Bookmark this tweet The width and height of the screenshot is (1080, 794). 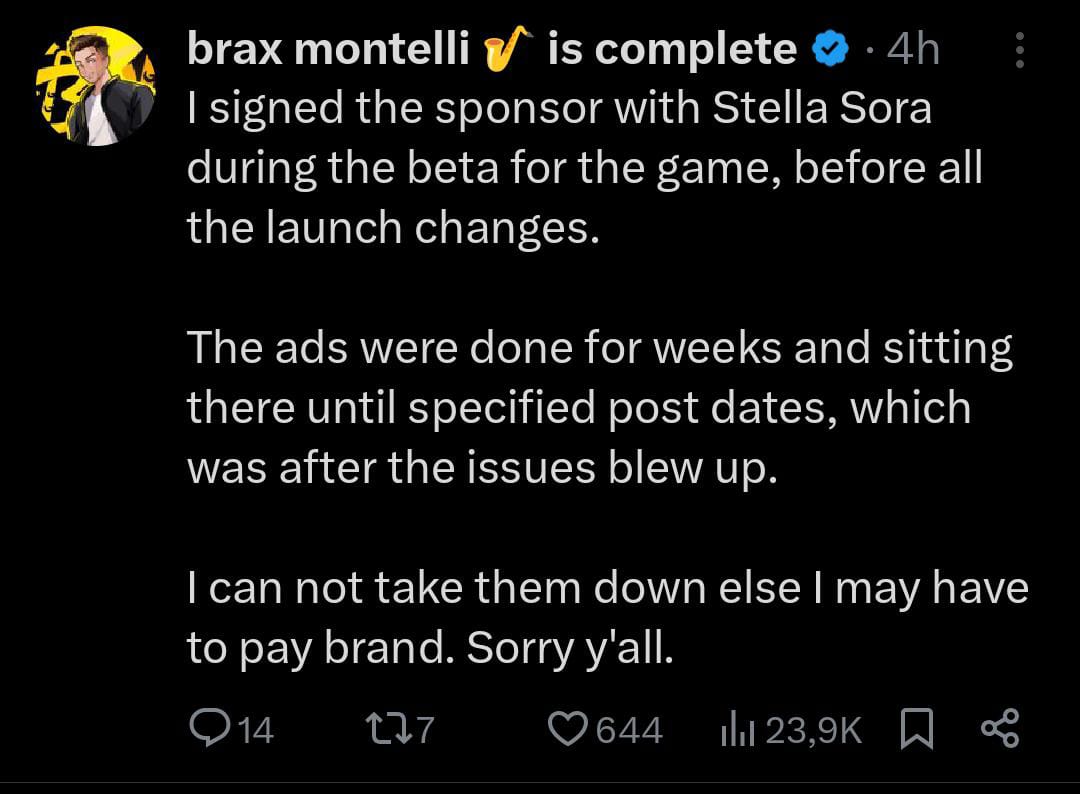915,729
